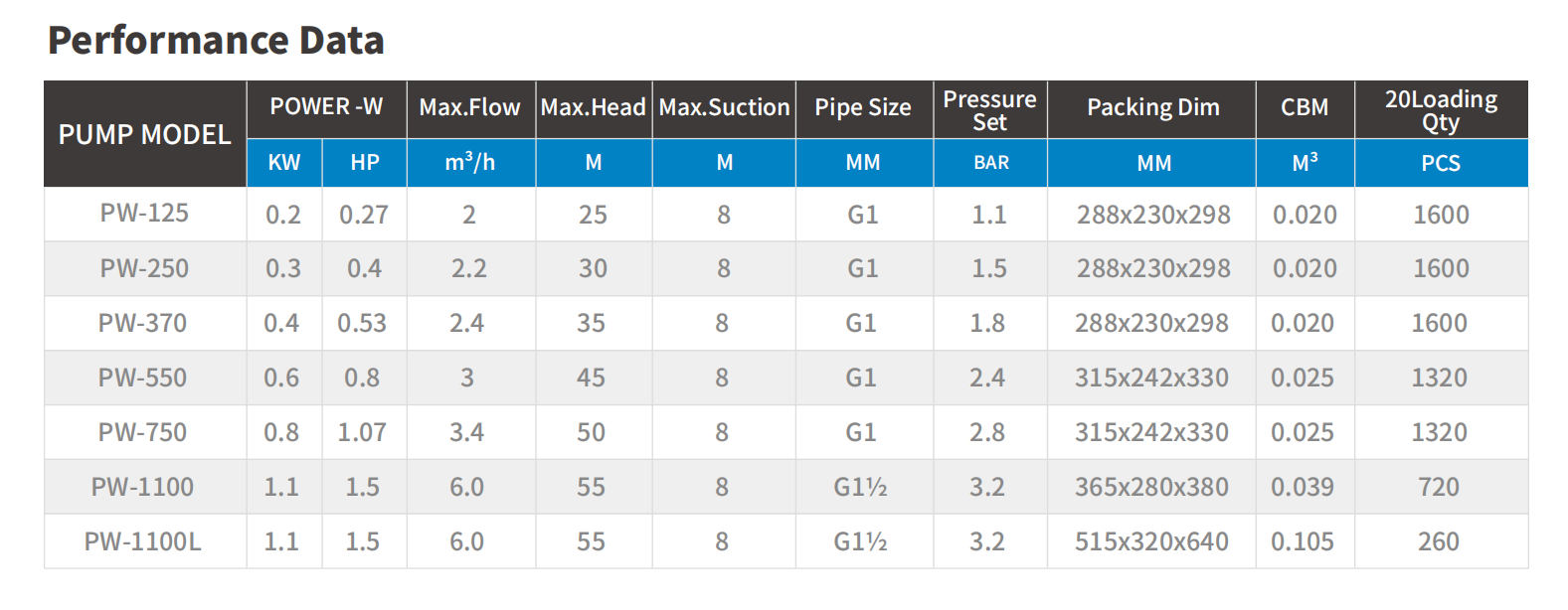Image resolution: width=1568 pixels, height=610 pixels.
Task: Click the PW-550 model cell
Action: 142,378
